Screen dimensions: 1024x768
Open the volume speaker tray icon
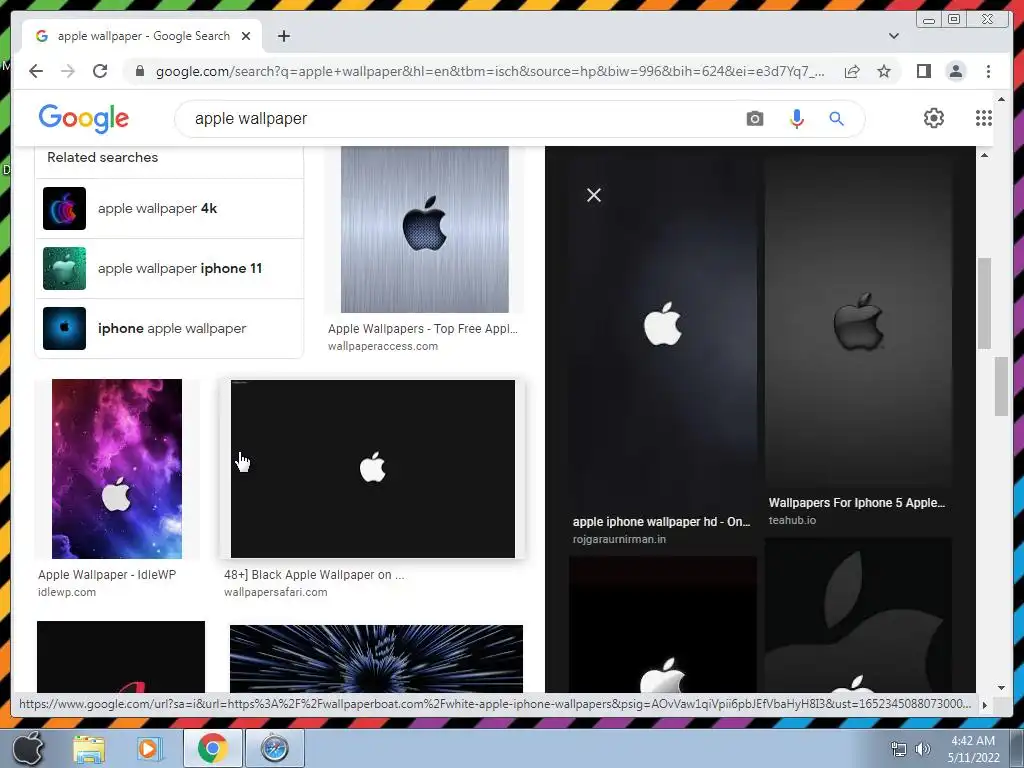[x=922, y=749]
